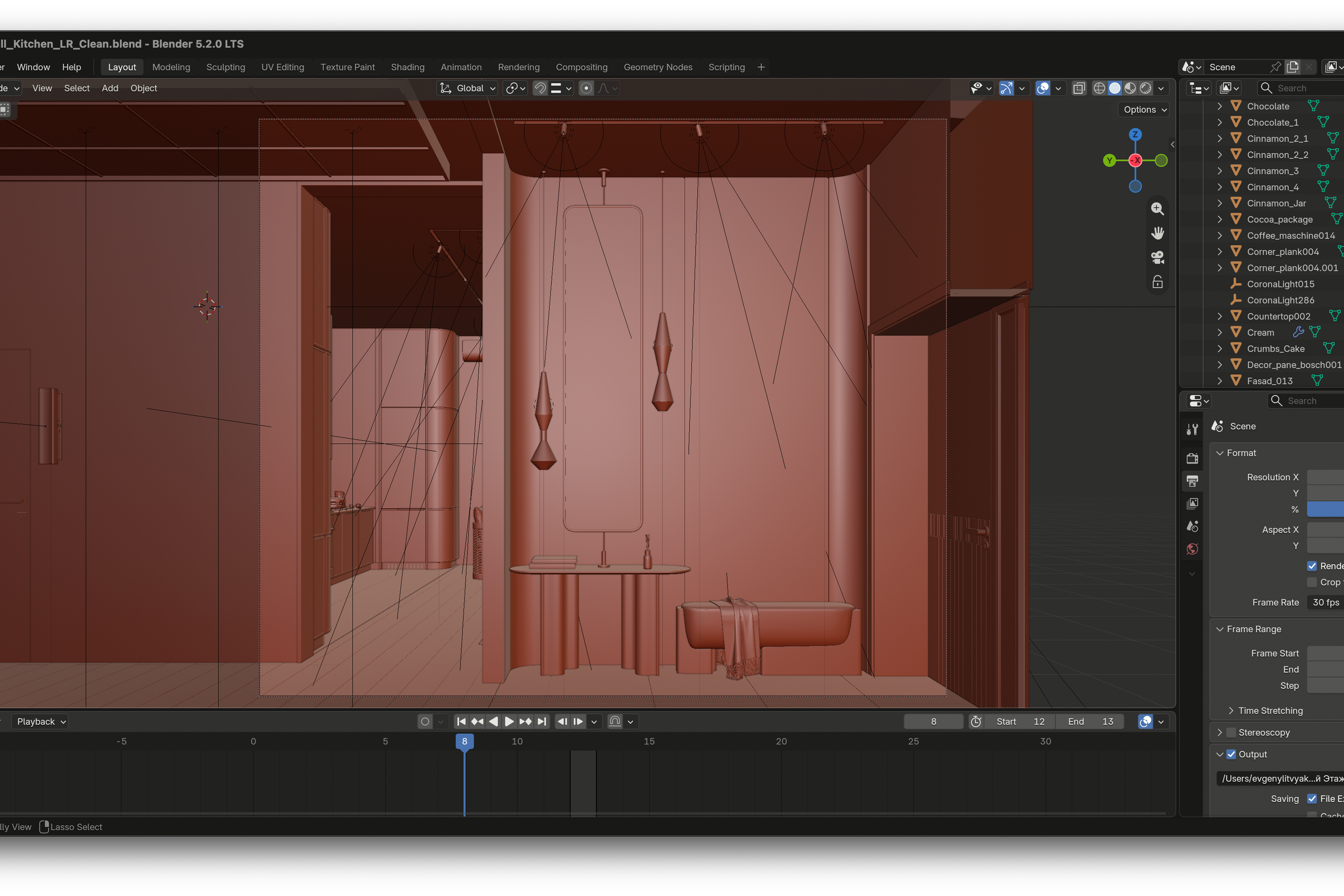Toggle the camera view icon

pyautogui.click(x=1157, y=258)
